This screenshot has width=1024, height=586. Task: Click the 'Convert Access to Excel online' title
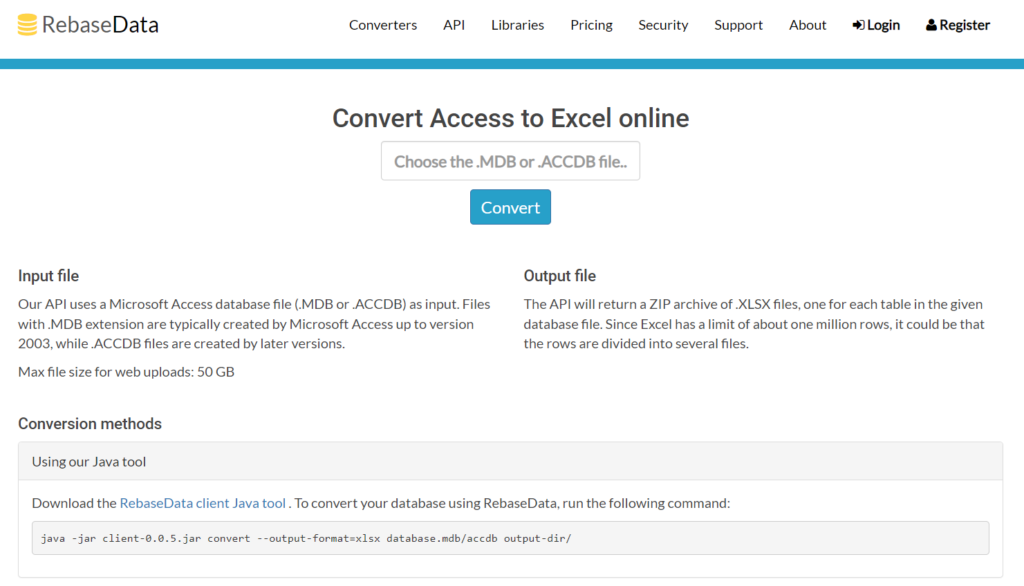tap(510, 118)
